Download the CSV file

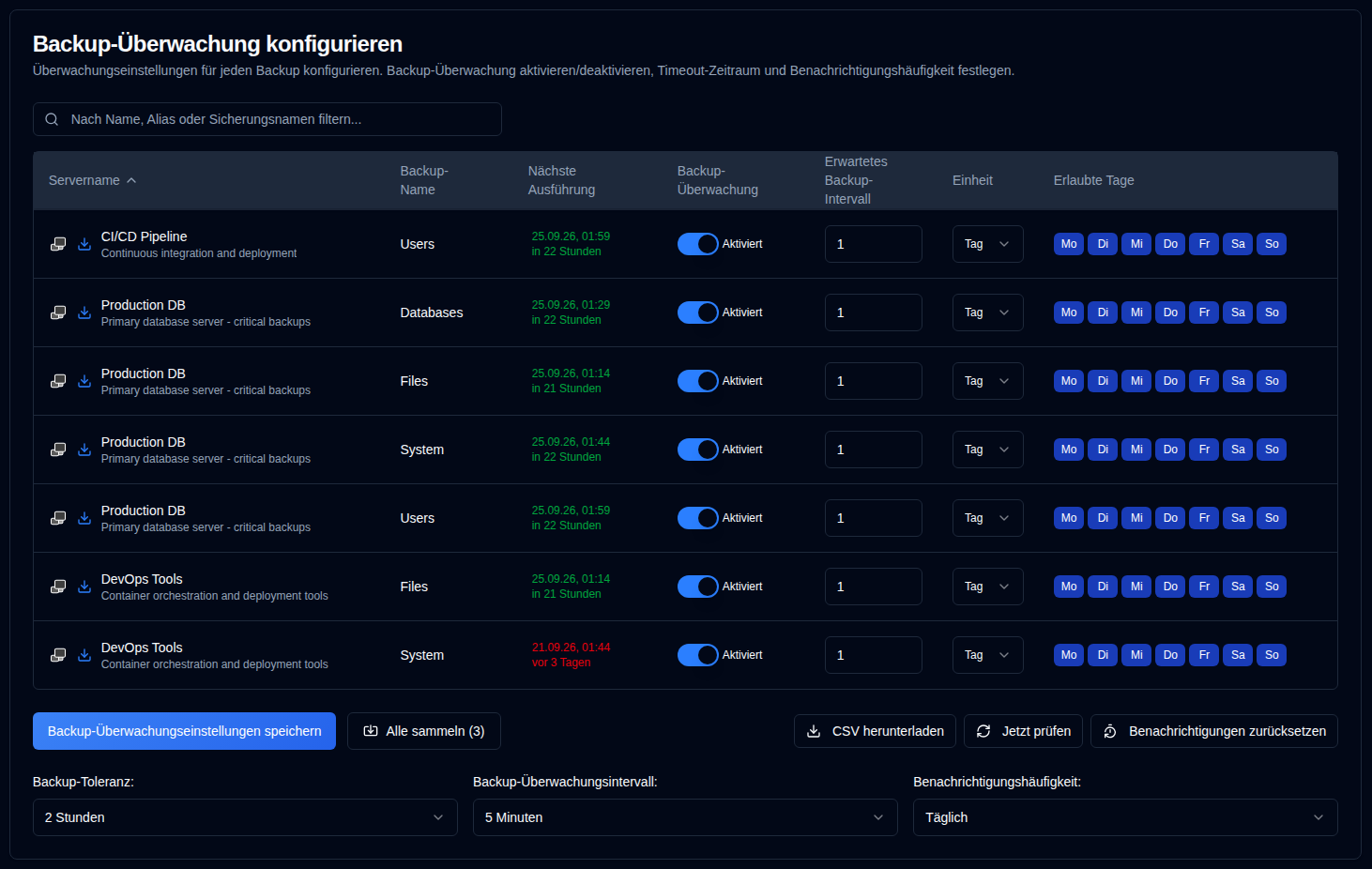point(875,731)
